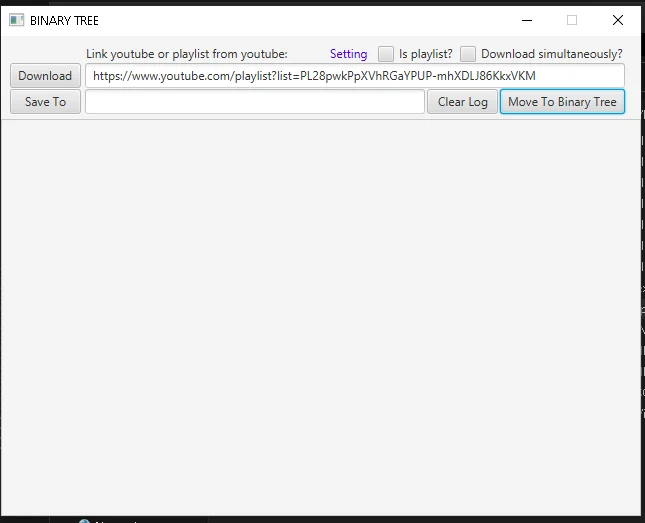Image resolution: width=645 pixels, height=523 pixels.
Task: Click Move To Binary Tree button
Action: tap(562, 102)
